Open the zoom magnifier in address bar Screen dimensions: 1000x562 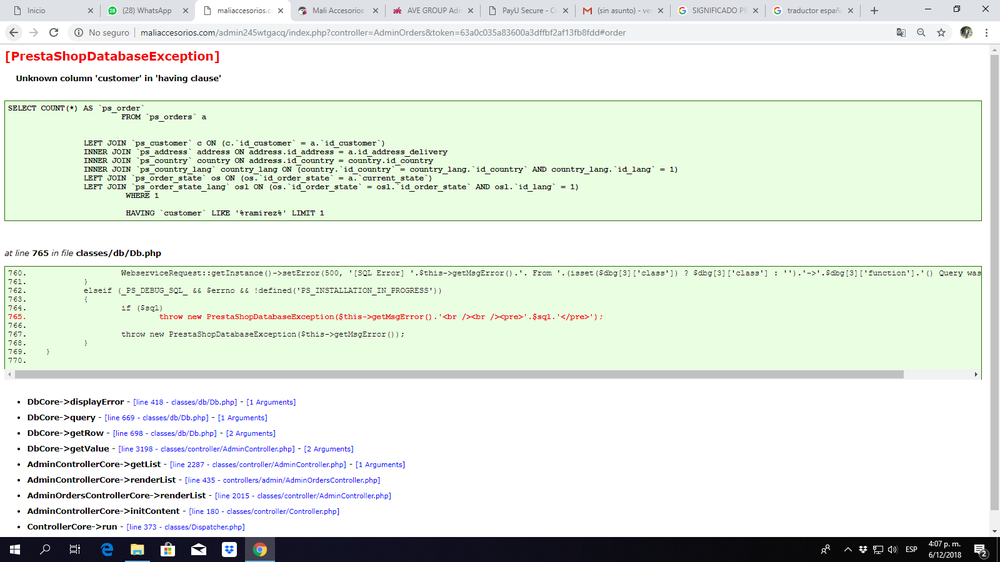pyautogui.click(x=921, y=33)
